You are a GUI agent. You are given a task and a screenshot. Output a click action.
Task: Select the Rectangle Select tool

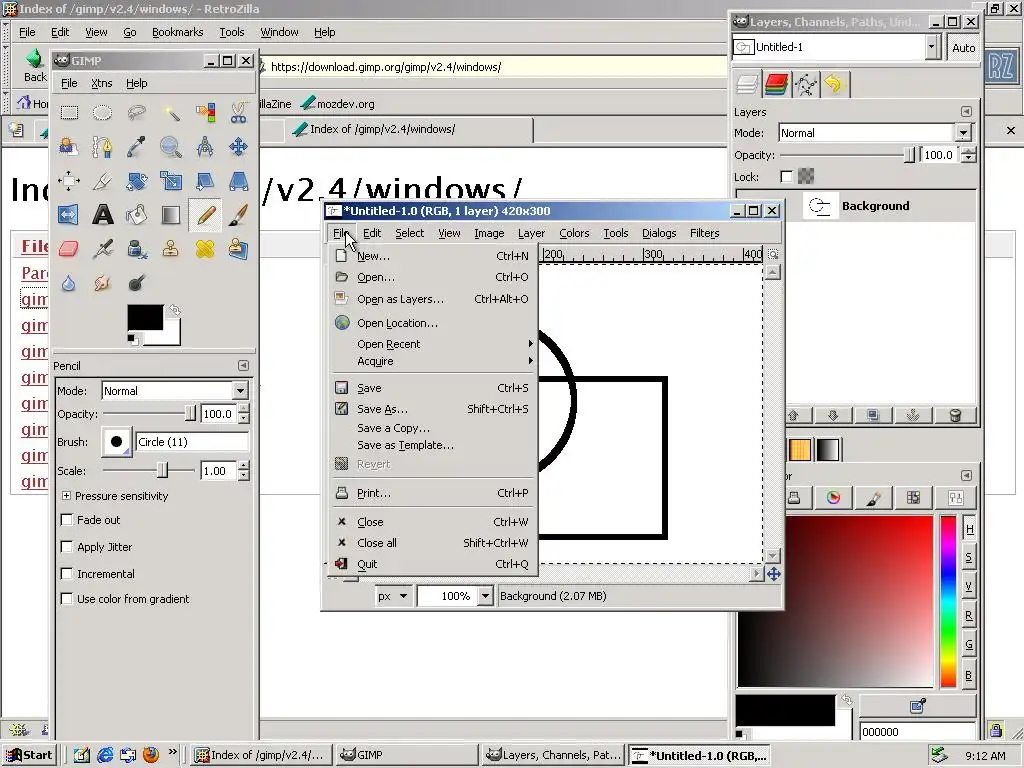(x=69, y=113)
